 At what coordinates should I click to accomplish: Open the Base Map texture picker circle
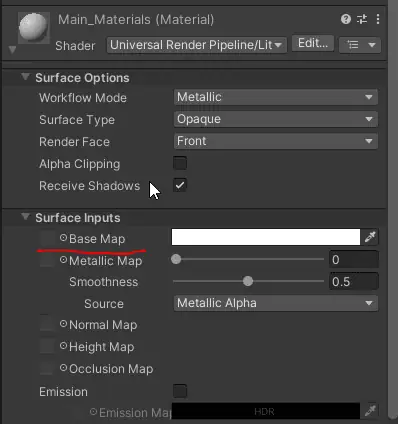pyautogui.click(x=63, y=238)
